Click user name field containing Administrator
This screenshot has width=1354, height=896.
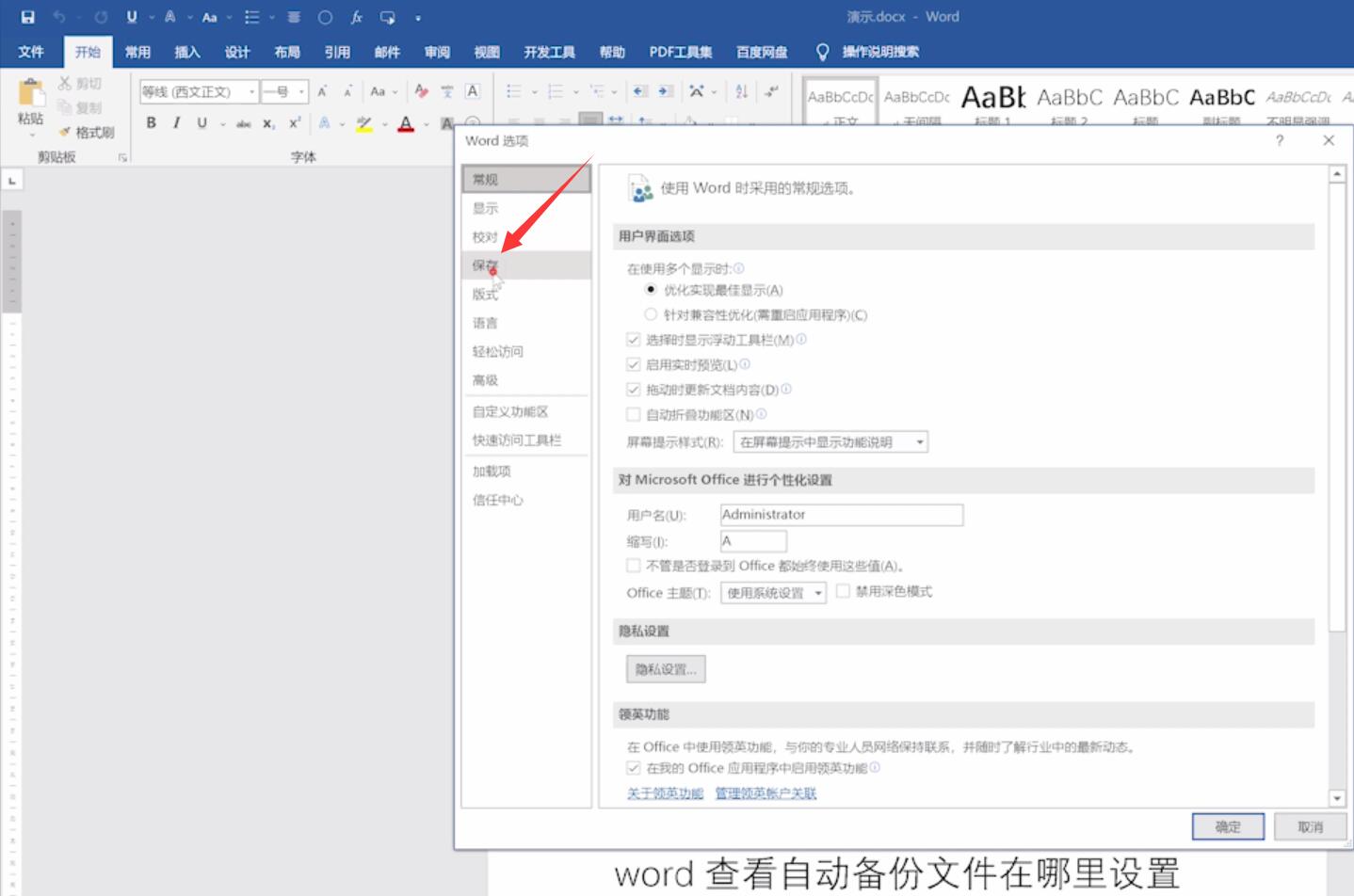tap(842, 515)
